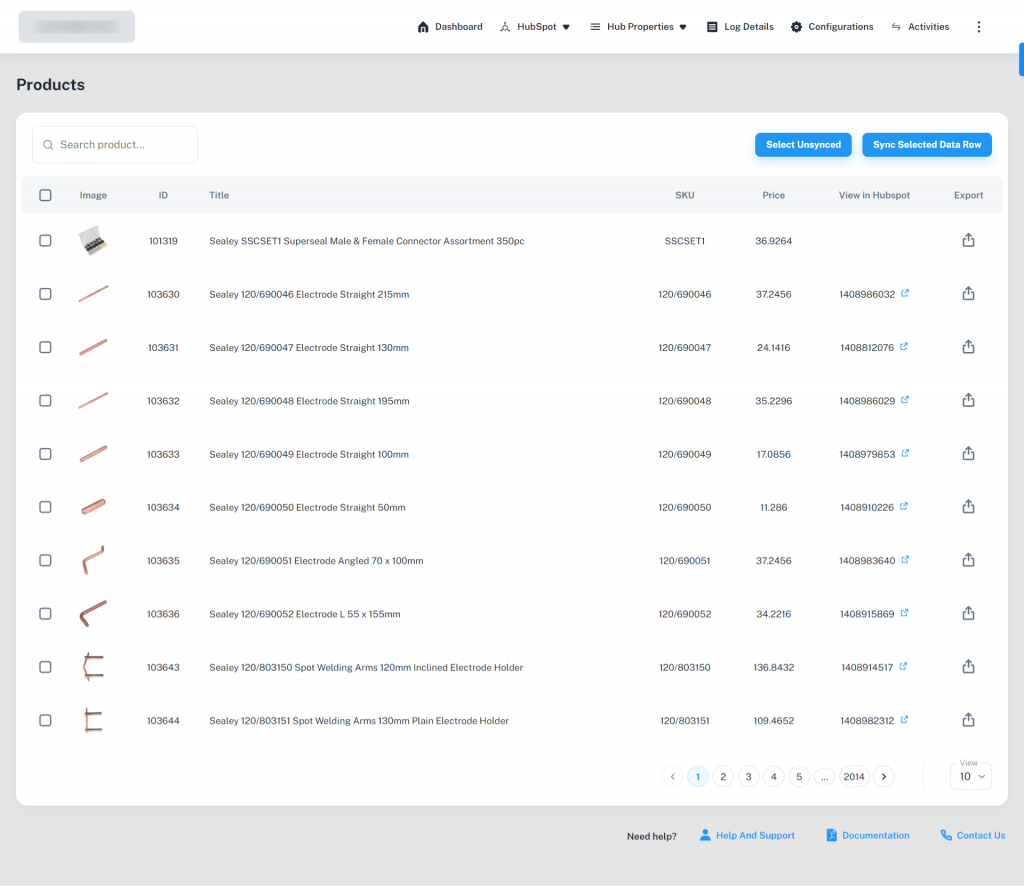This screenshot has height=887, width=1024.
Task: Open the Help And Support link
Action: click(x=747, y=835)
